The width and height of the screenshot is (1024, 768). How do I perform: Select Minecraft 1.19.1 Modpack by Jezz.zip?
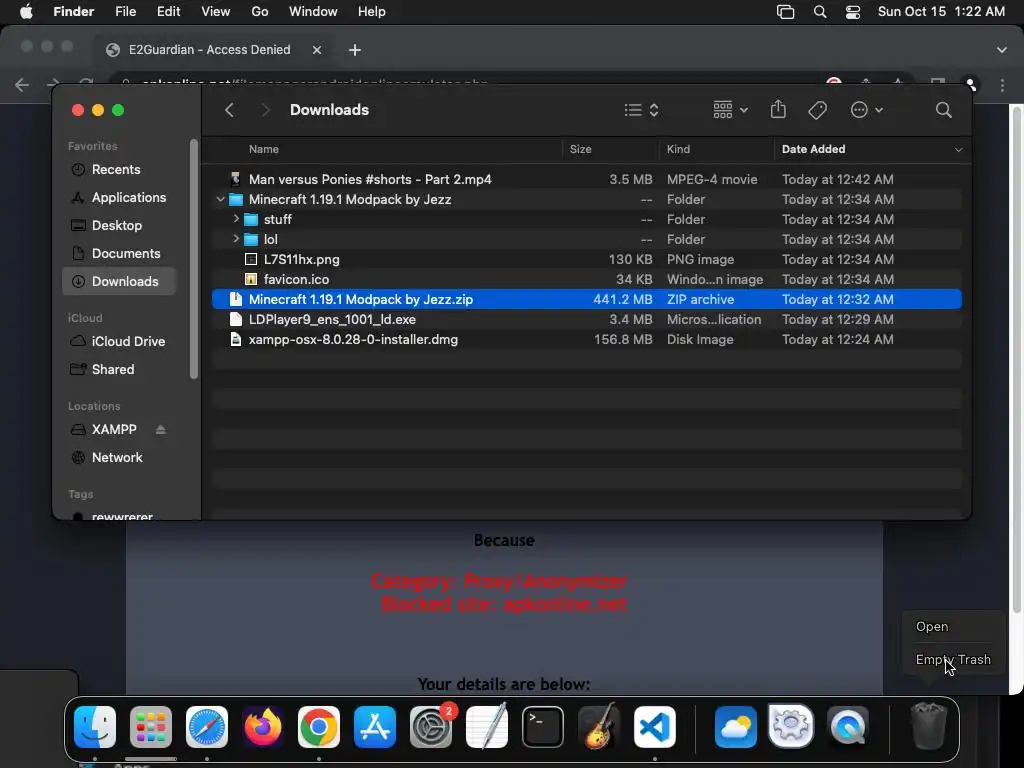click(586, 299)
